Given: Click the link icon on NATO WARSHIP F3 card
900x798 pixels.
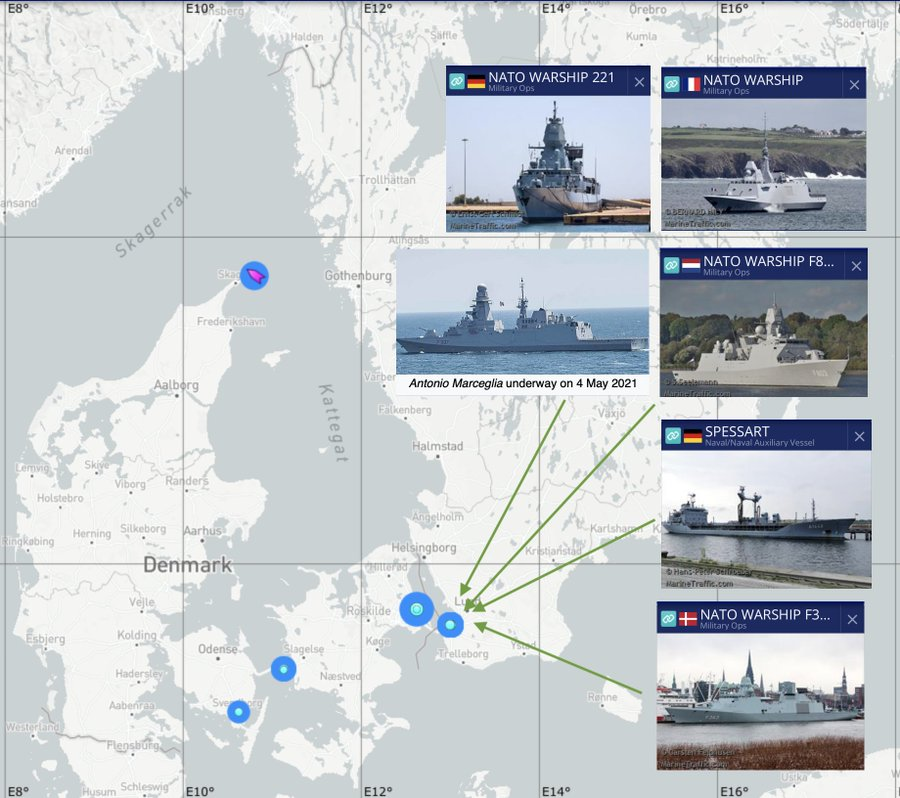Looking at the screenshot, I should pos(668,618).
